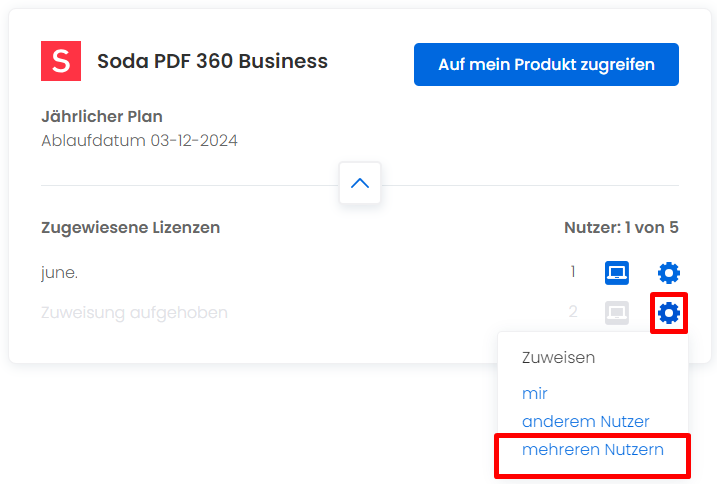Screen dimensions: 717x484
Task: Click the gray device icon for license 2
Action: coord(616,313)
